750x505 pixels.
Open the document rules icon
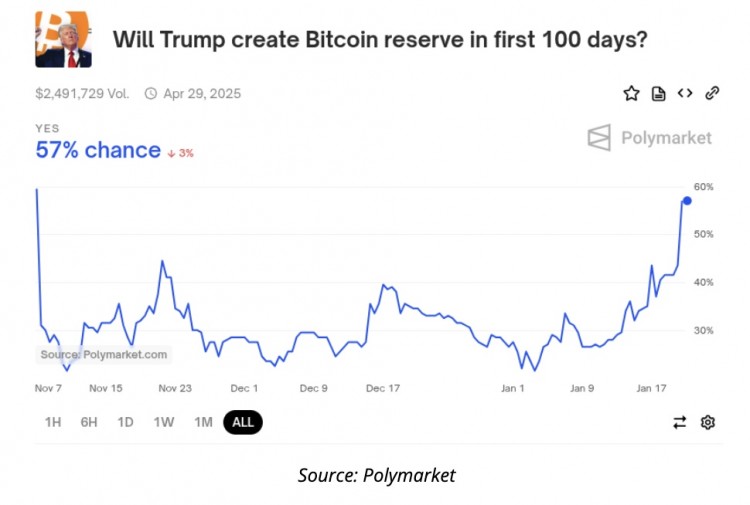click(x=658, y=93)
